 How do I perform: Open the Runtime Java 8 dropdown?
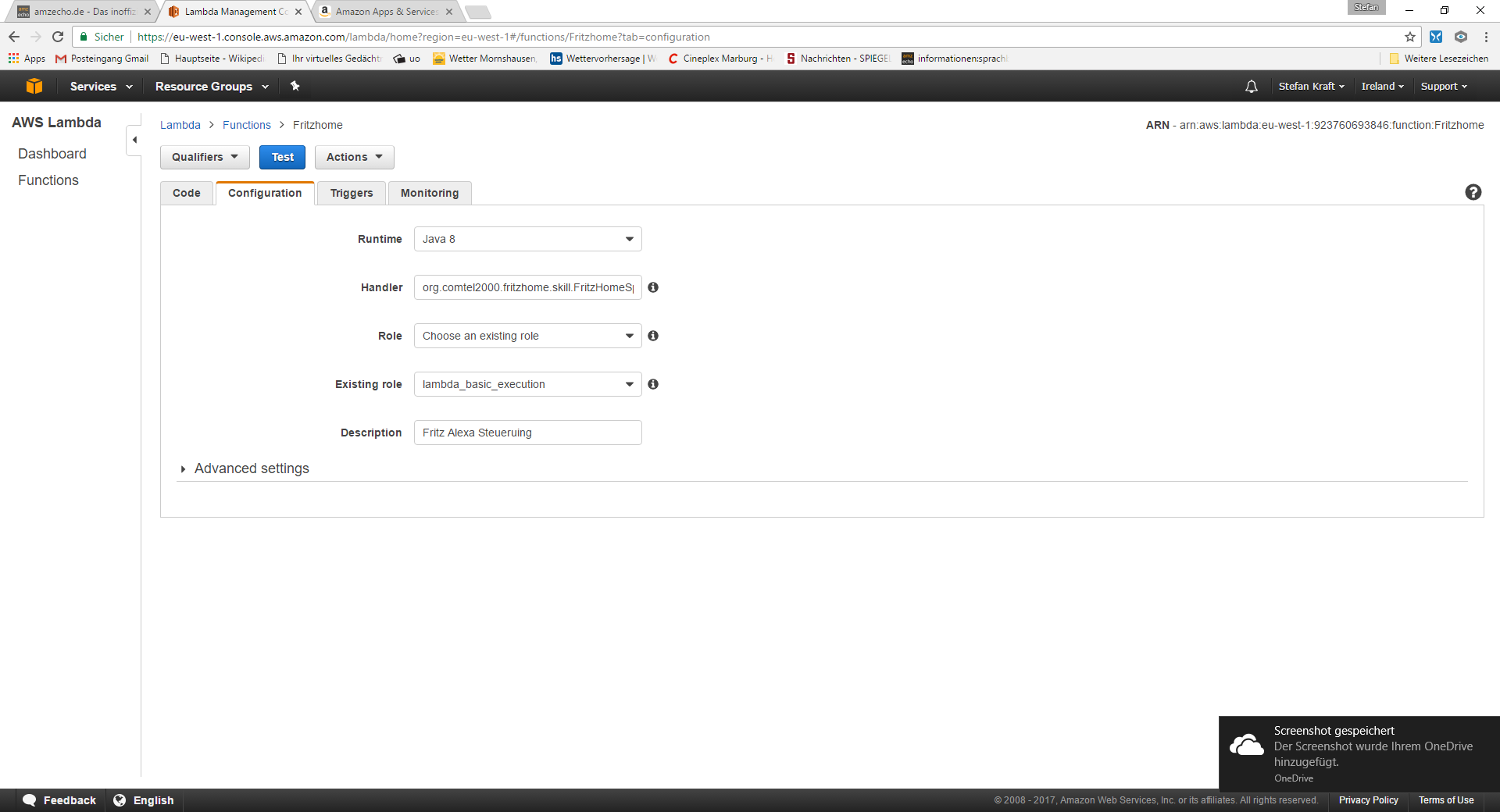click(x=527, y=239)
